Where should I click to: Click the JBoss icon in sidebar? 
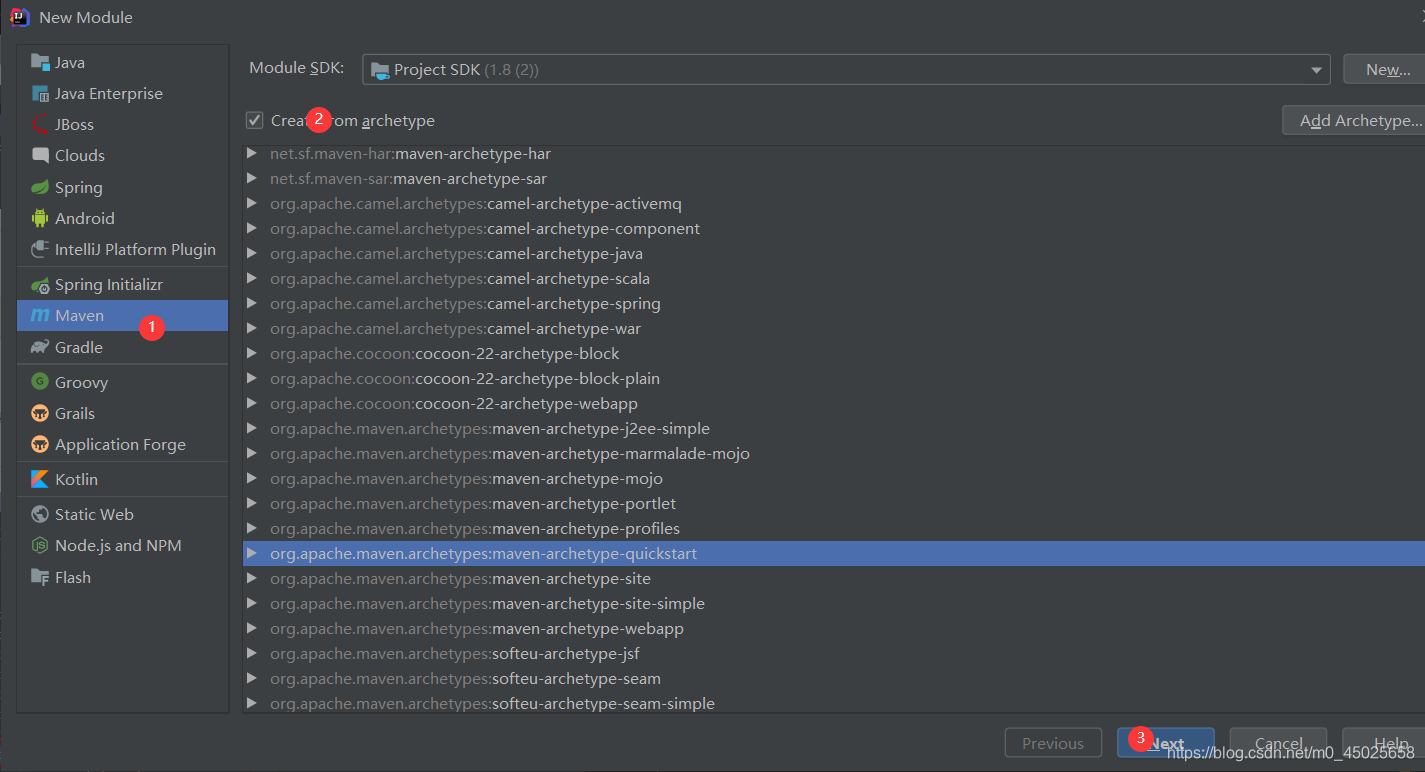pos(40,124)
